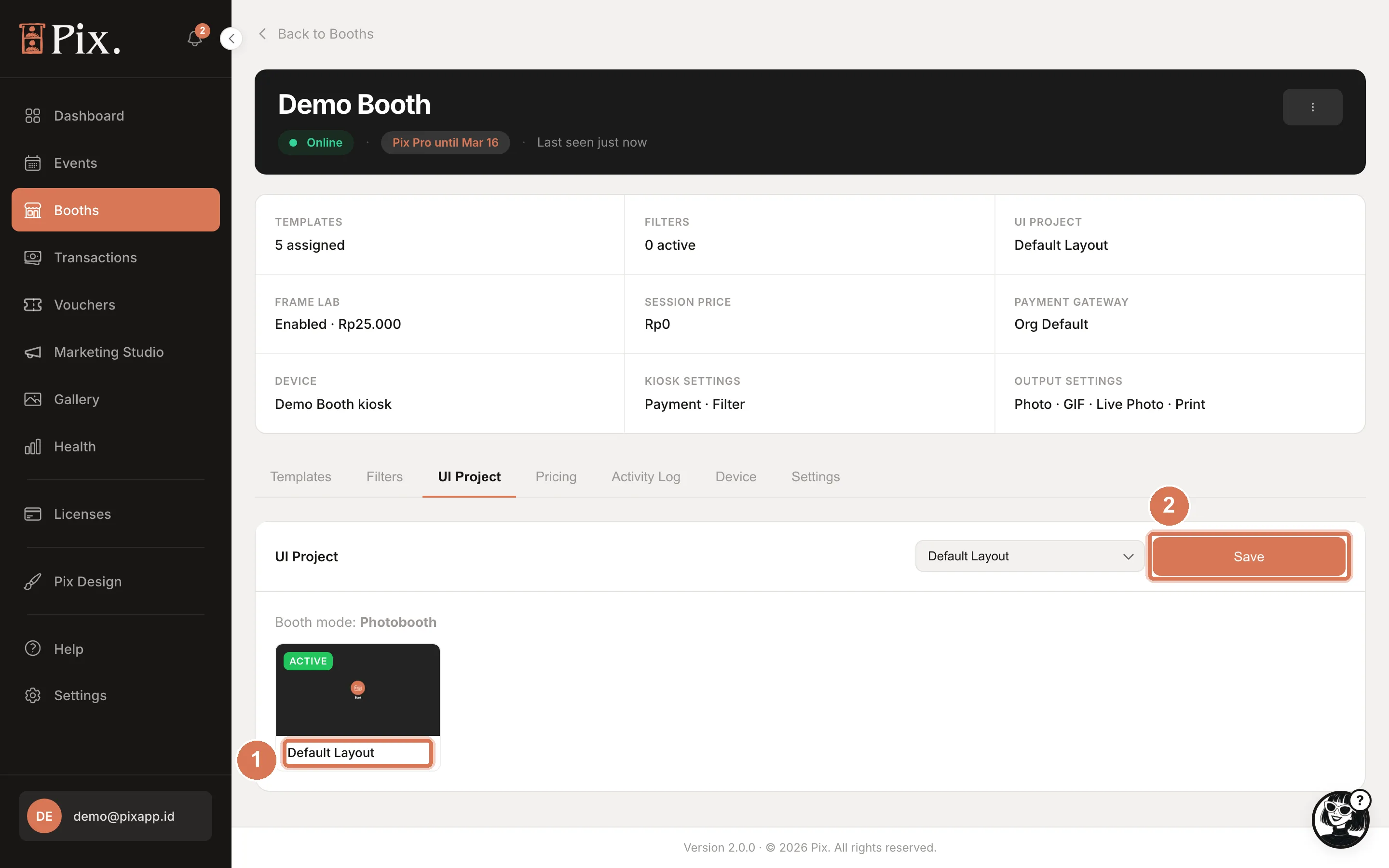1389x868 pixels.
Task: Click the Session Price Rp0 value
Action: 657,325
